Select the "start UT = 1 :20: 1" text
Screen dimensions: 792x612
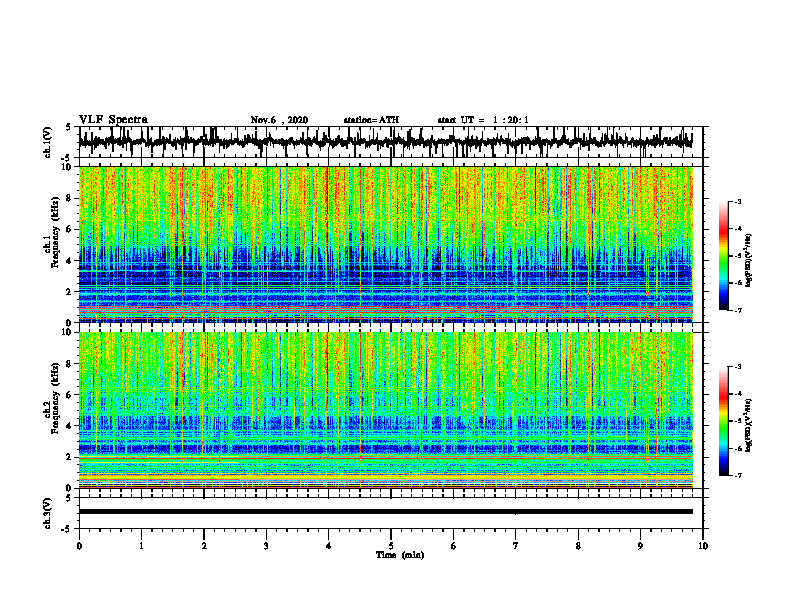pos(483,120)
